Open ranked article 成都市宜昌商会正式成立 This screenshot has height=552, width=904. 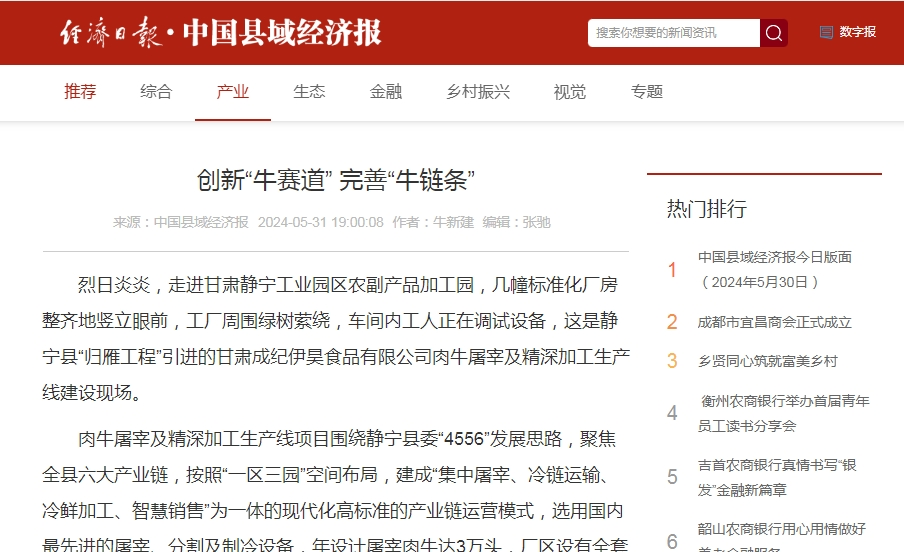click(774, 322)
